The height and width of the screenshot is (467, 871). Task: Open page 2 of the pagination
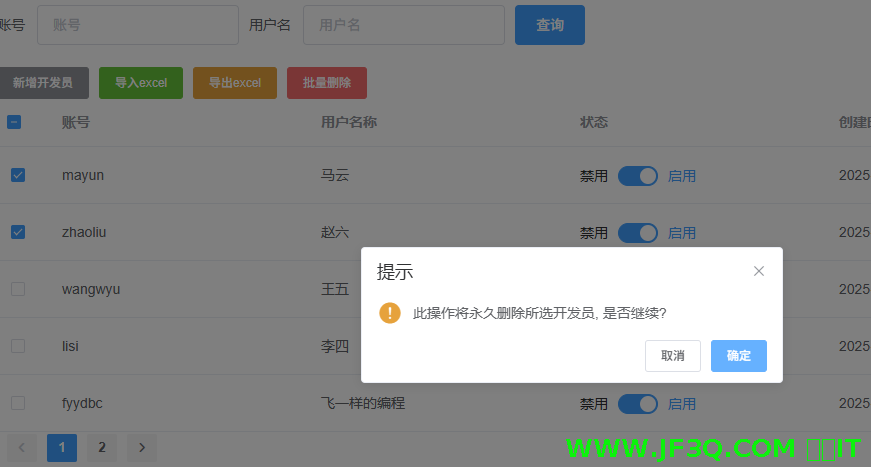(x=102, y=448)
